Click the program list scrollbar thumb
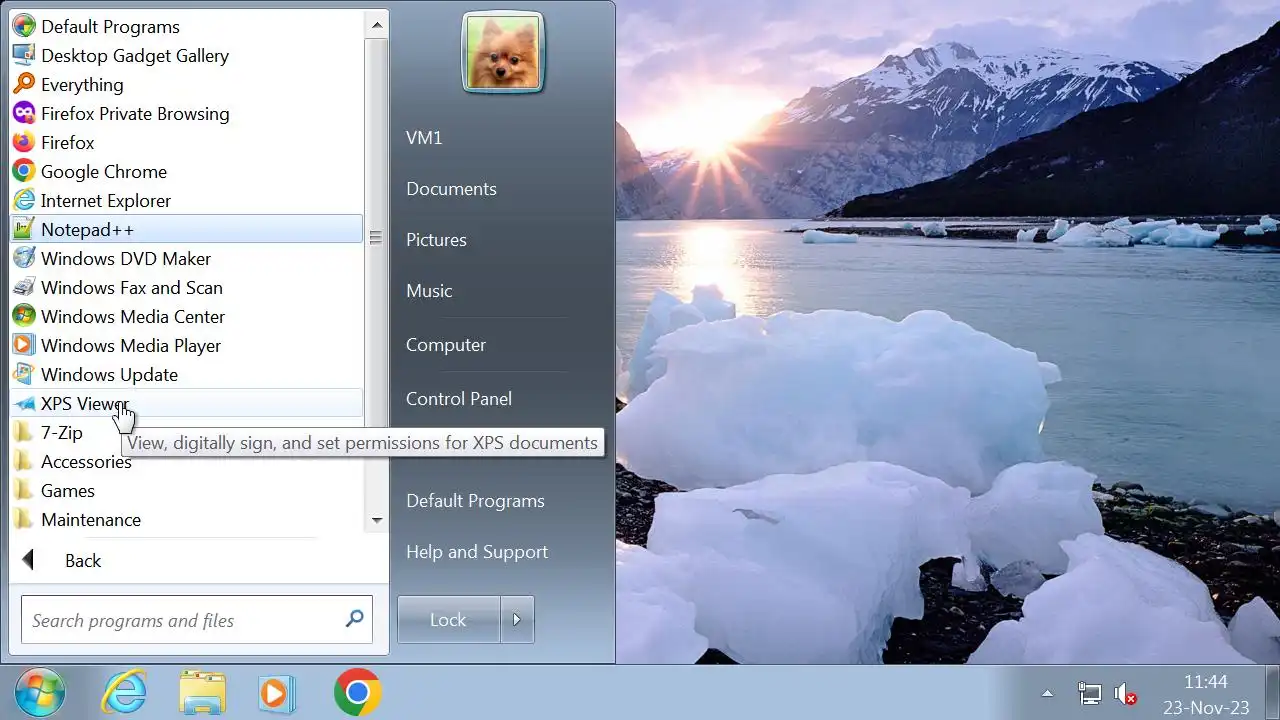Screen dimensions: 1280x720 click(376, 237)
